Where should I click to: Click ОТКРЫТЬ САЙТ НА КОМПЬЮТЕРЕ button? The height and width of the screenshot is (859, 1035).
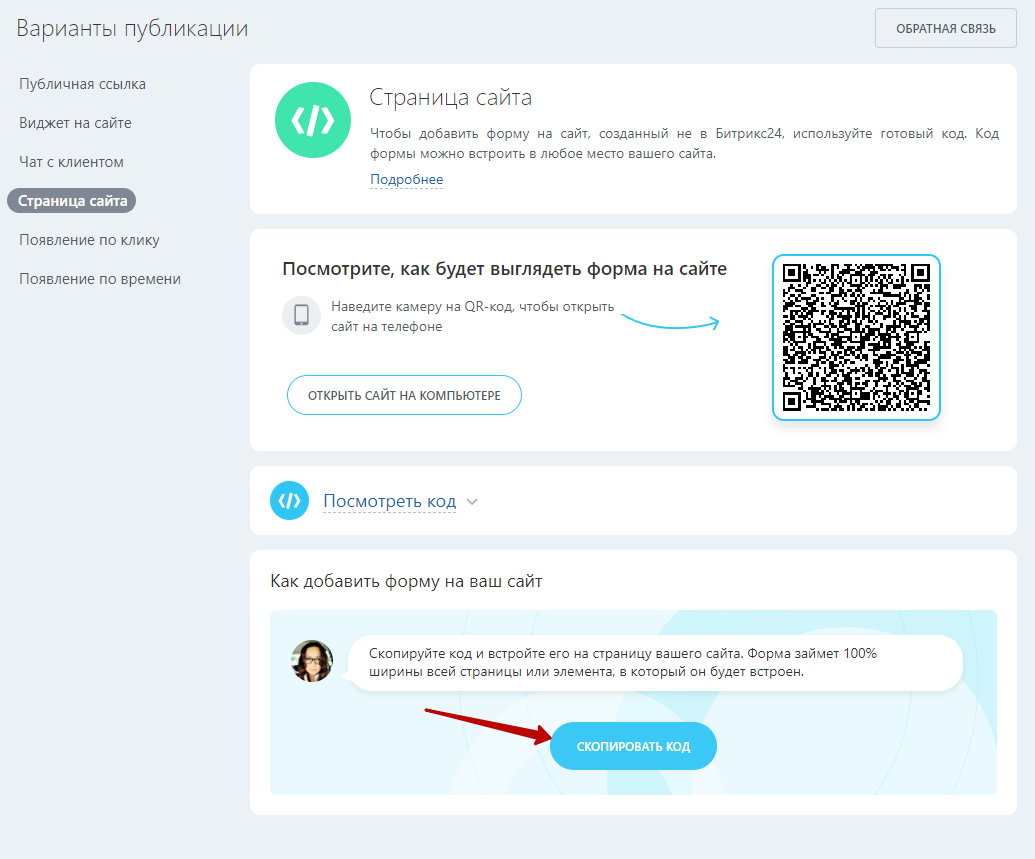click(x=404, y=395)
